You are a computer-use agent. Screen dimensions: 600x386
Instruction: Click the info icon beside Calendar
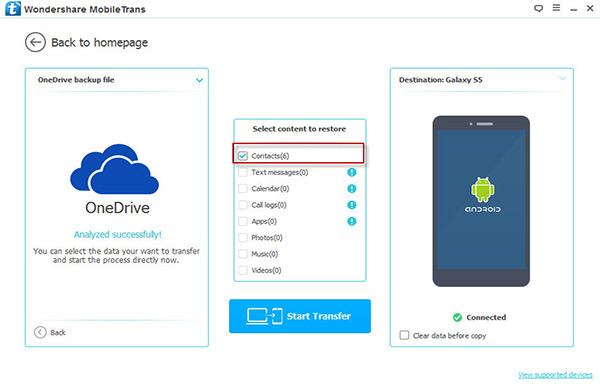352,189
